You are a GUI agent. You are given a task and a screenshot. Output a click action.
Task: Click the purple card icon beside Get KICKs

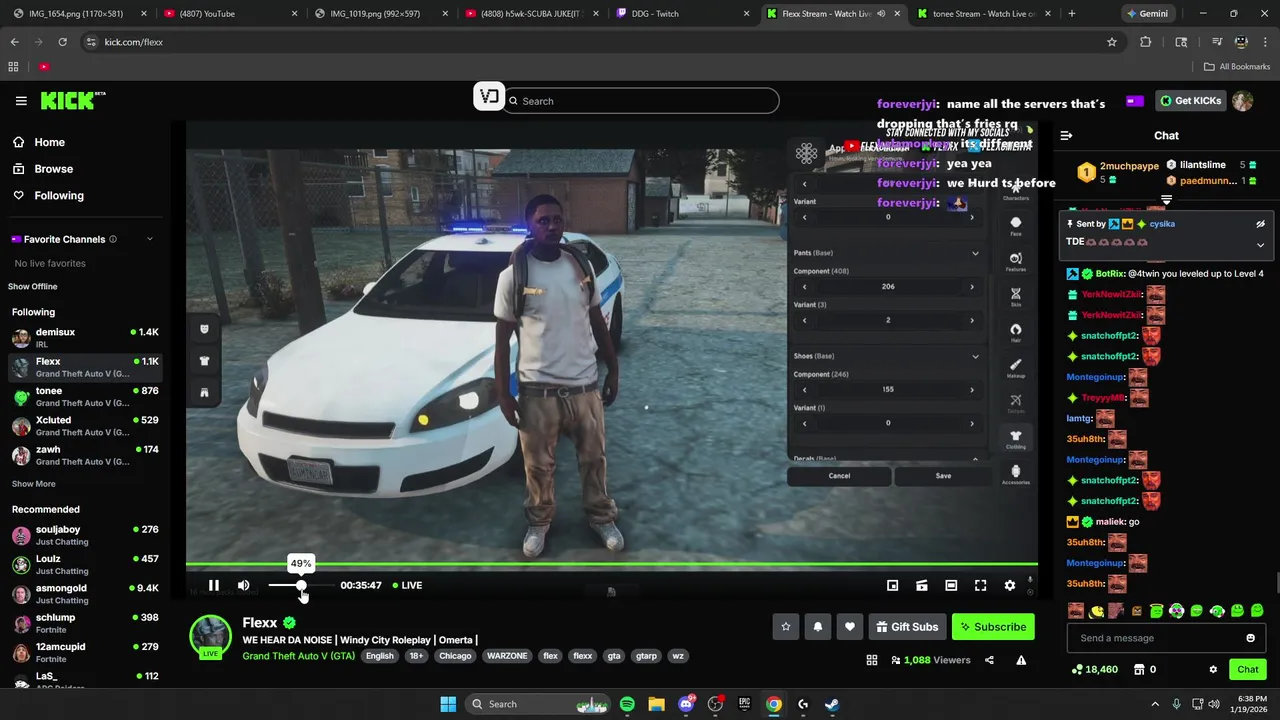[x=1134, y=101]
